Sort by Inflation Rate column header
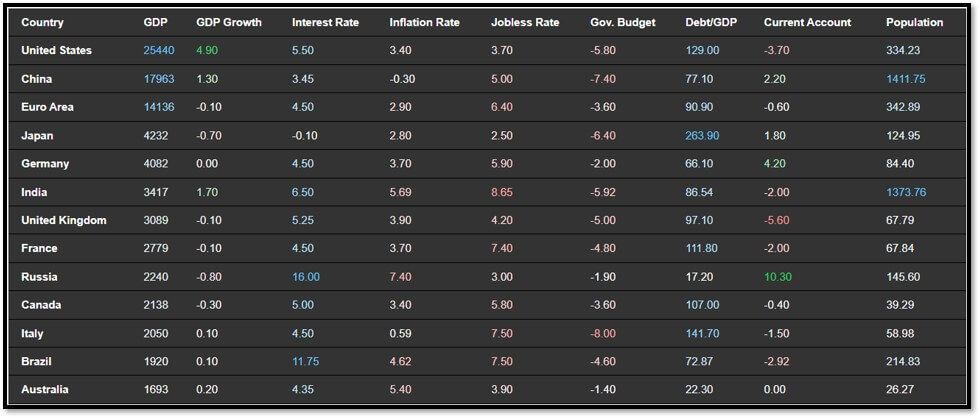The width and height of the screenshot is (980, 418). click(424, 22)
